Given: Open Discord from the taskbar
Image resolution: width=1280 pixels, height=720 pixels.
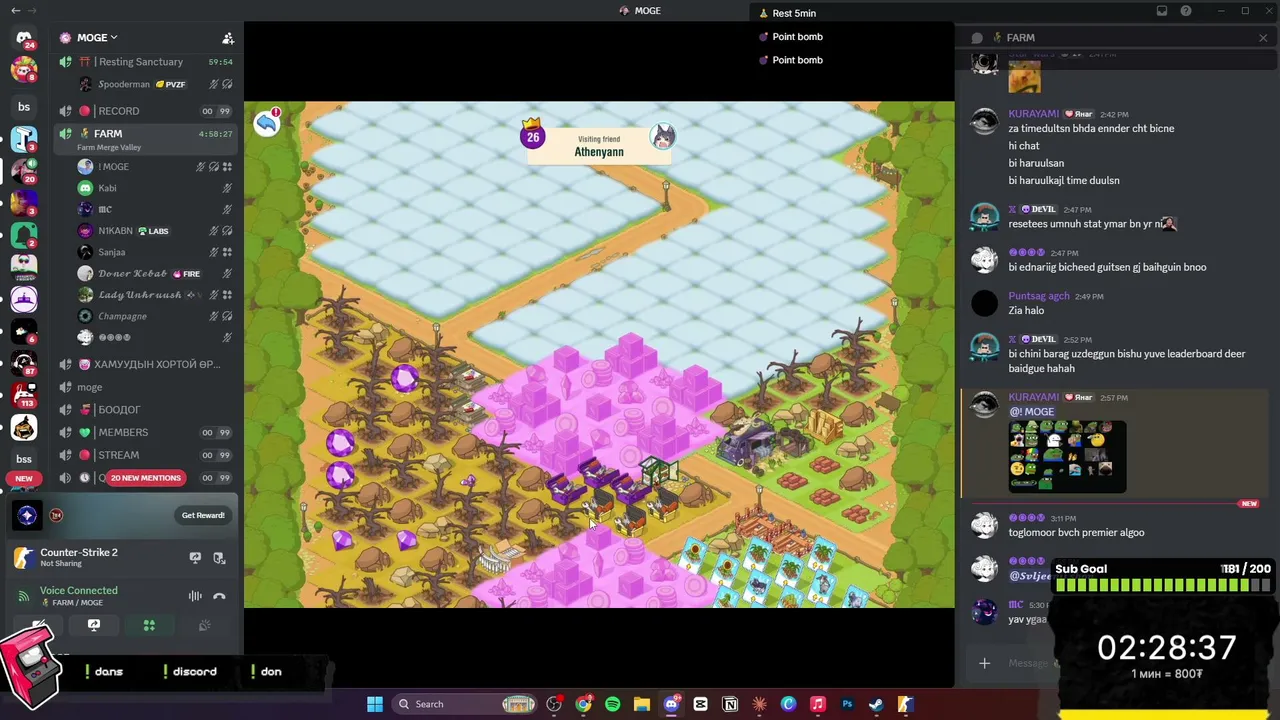Looking at the screenshot, I should coord(671,704).
